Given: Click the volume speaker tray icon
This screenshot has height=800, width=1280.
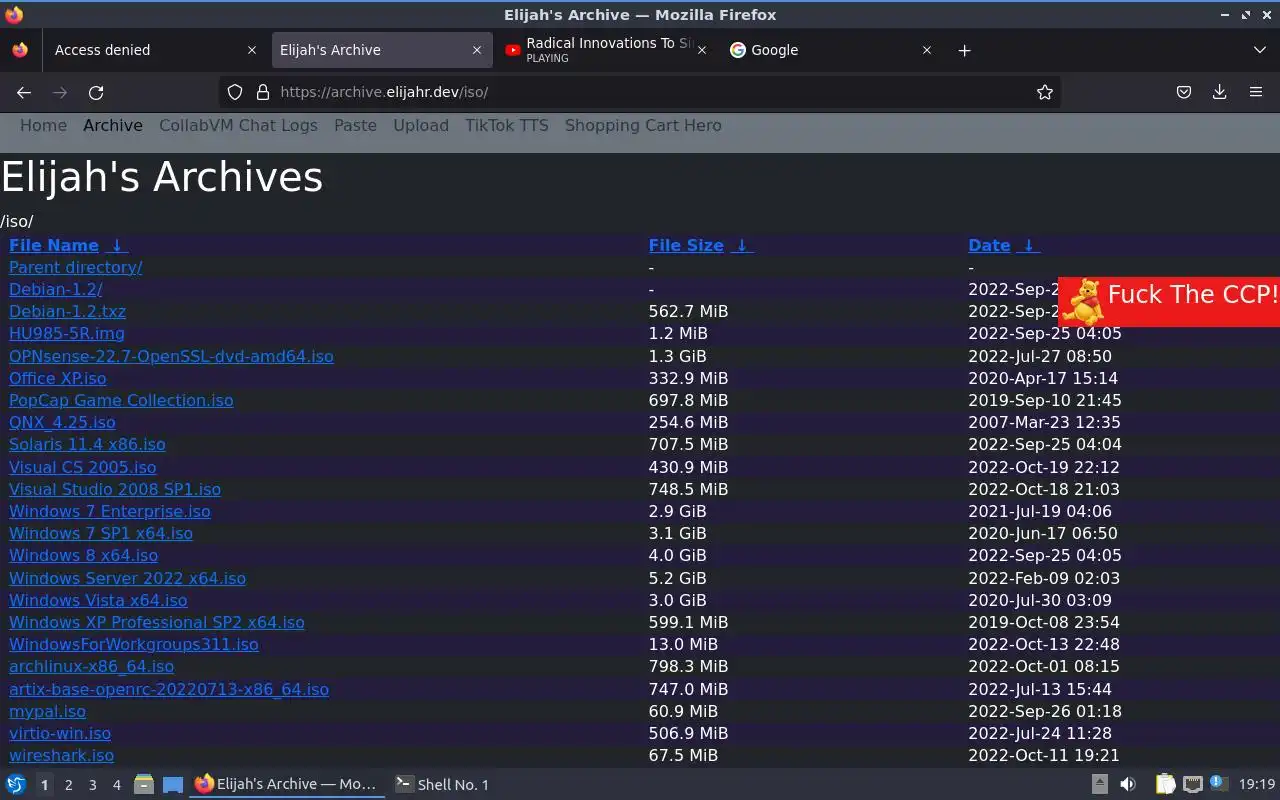Looking at the screenshot, I should (1127, 784).
